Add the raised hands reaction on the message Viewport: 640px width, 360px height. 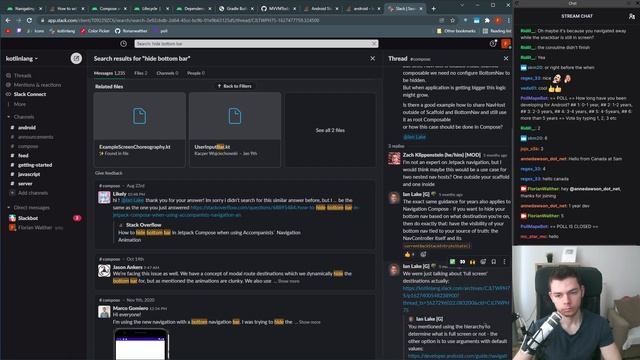(x=473, y=262)
